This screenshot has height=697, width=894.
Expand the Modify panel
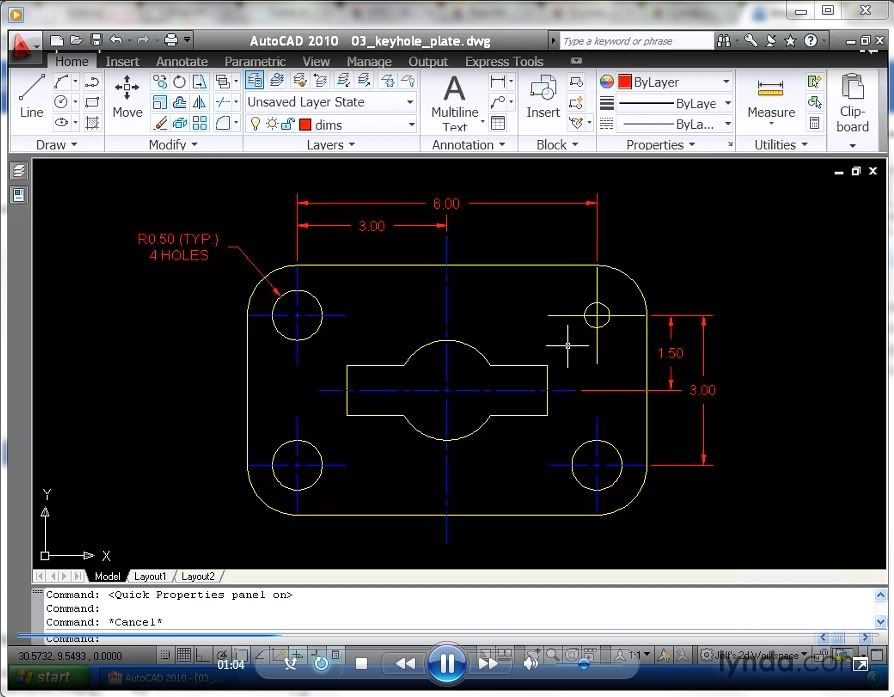173,145
